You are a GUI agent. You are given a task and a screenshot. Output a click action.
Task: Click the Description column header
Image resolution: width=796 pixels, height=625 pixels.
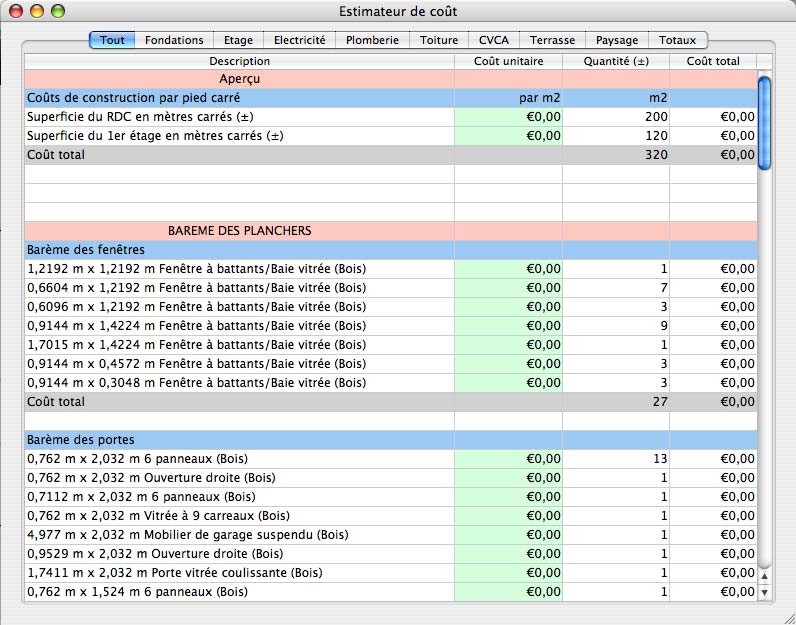point(239,61)
